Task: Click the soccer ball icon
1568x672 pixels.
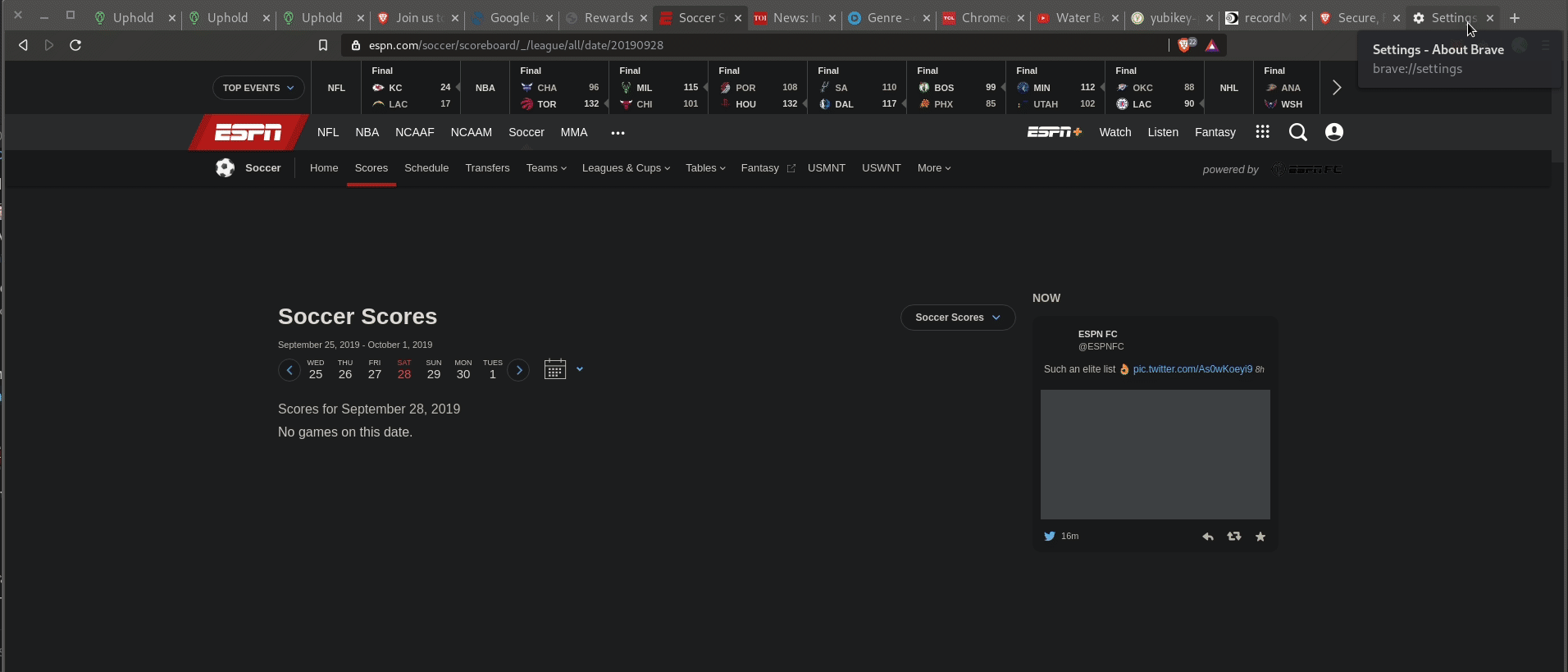Action: 225,168
